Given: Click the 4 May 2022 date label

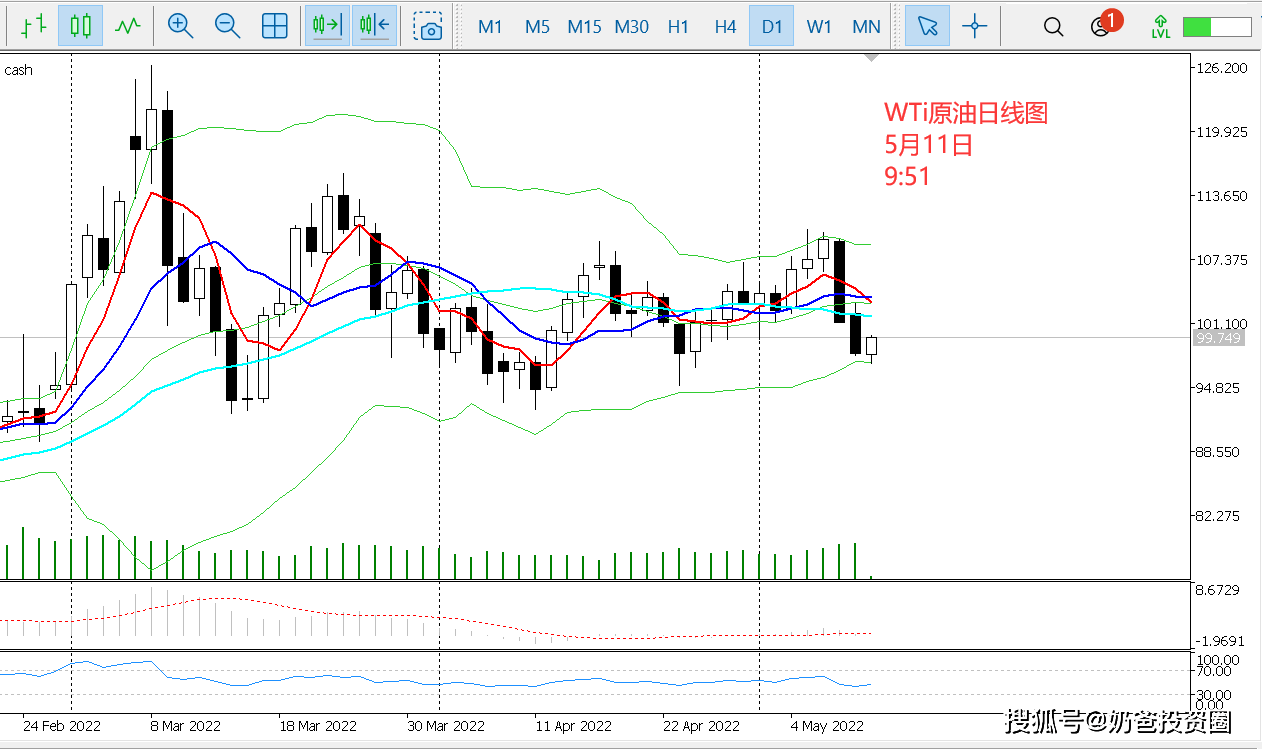Looking at the screenshot, I should point(827,726).
